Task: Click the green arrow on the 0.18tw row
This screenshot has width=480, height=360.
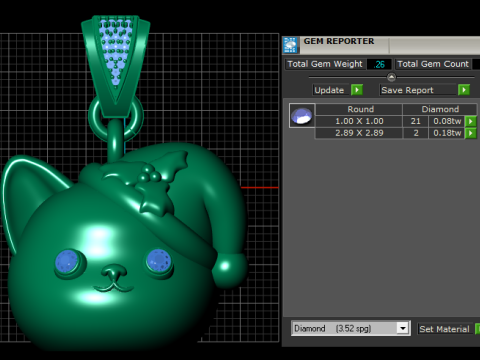Action: click(471, 133)
